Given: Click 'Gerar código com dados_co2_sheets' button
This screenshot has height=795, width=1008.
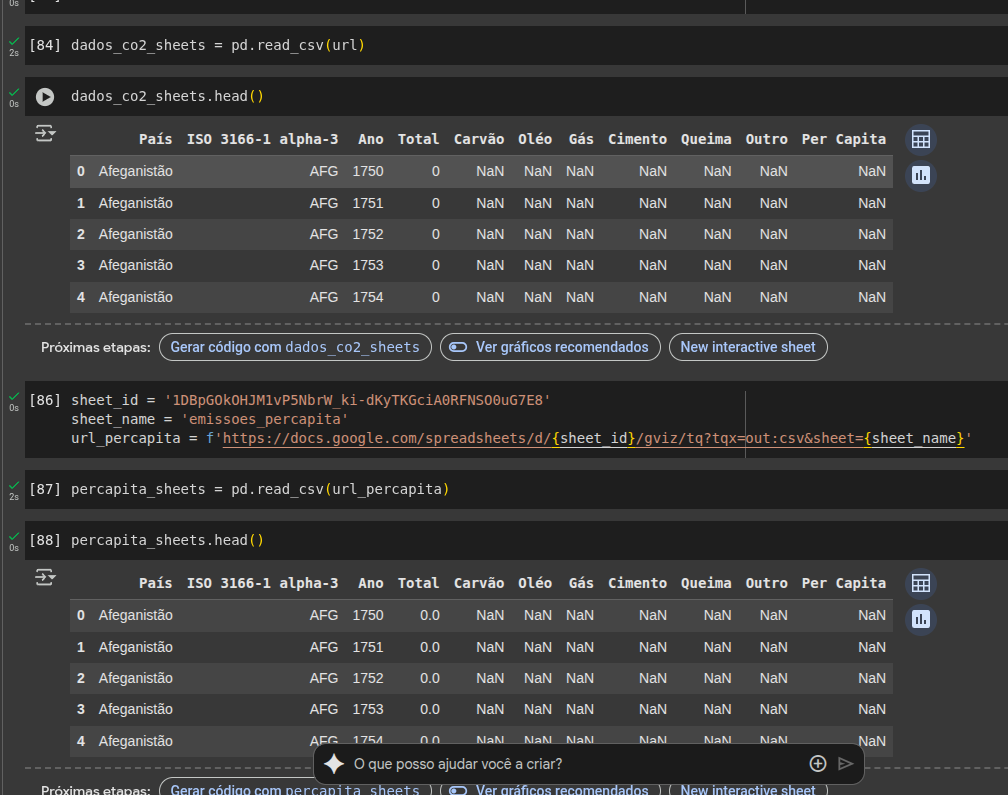Looking at the screenshot, I should tap(295, 347).
